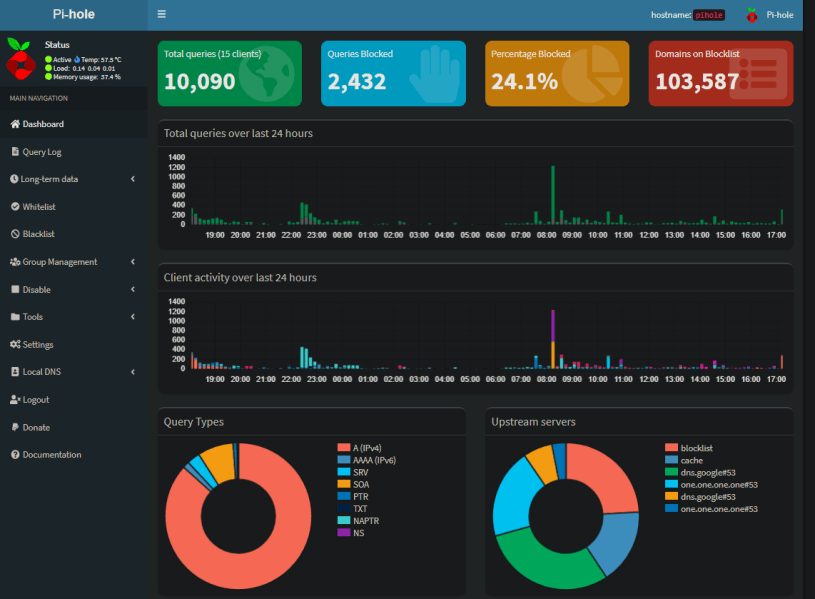Click the hamburger sidebar toggle icon
Screen dimensions: 815x599
pyautogui.click(x=162, y=15)
